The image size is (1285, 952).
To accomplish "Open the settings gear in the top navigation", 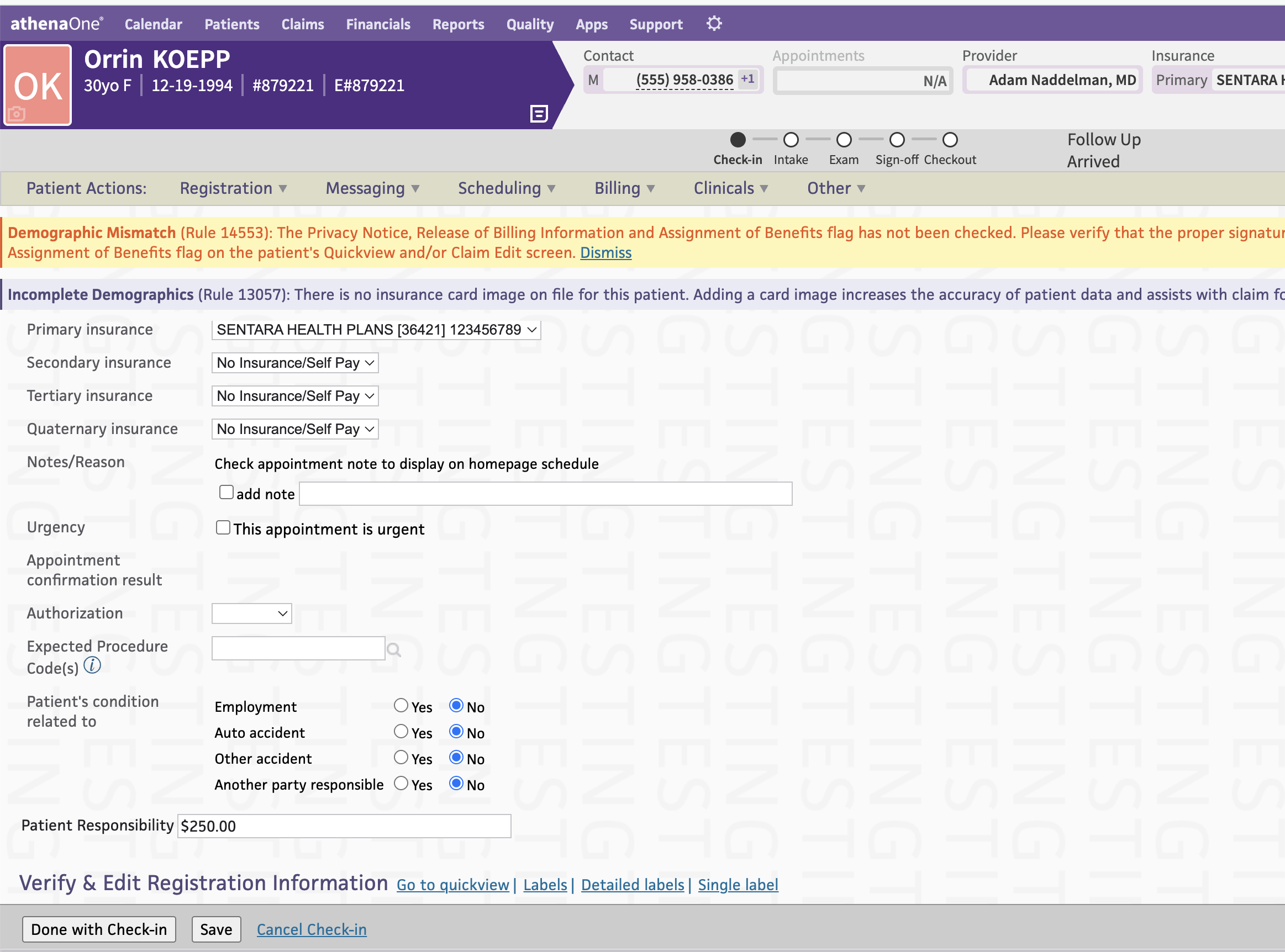I will [x=714, y=23].
